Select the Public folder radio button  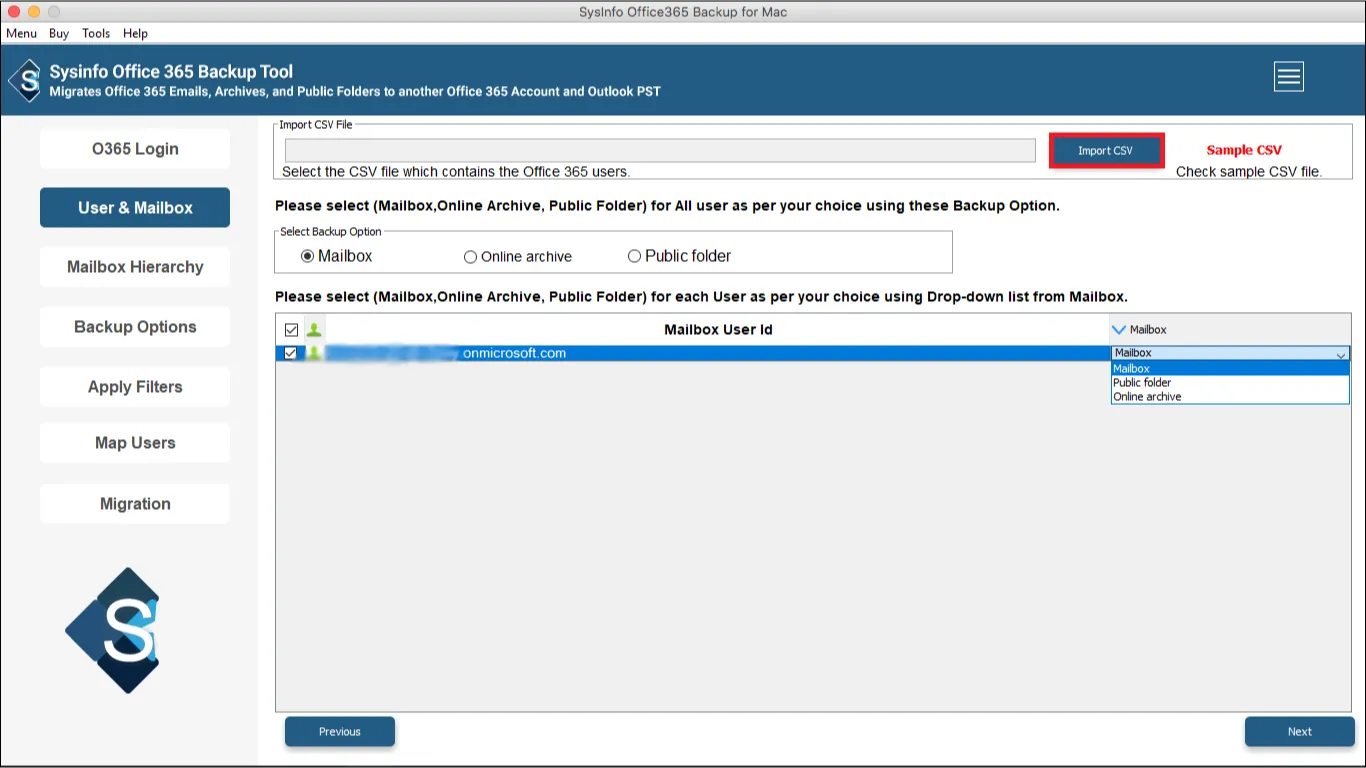[634, 257]
